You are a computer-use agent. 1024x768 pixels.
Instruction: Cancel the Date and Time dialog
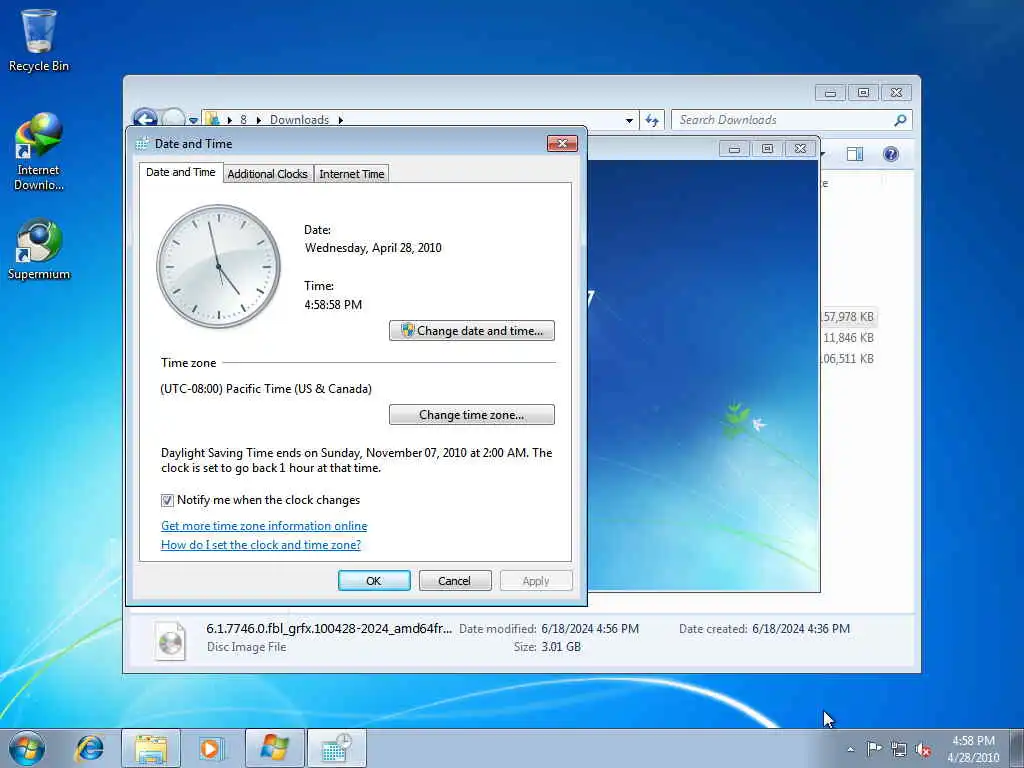455,581
